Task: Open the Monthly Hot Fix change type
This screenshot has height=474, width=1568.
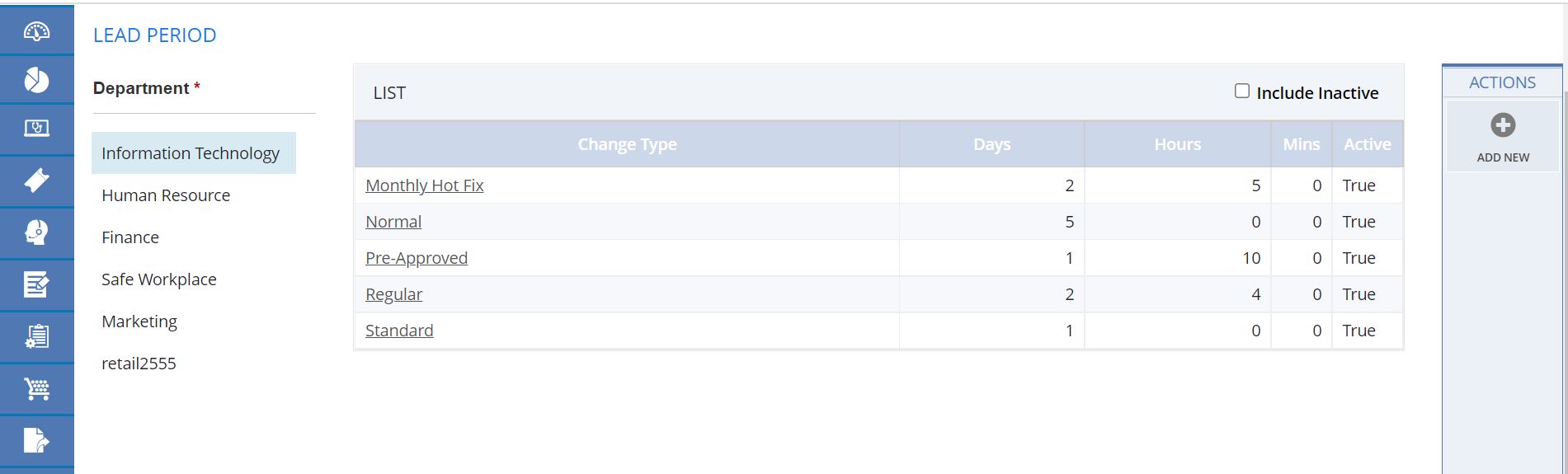Action: point(425,185)
